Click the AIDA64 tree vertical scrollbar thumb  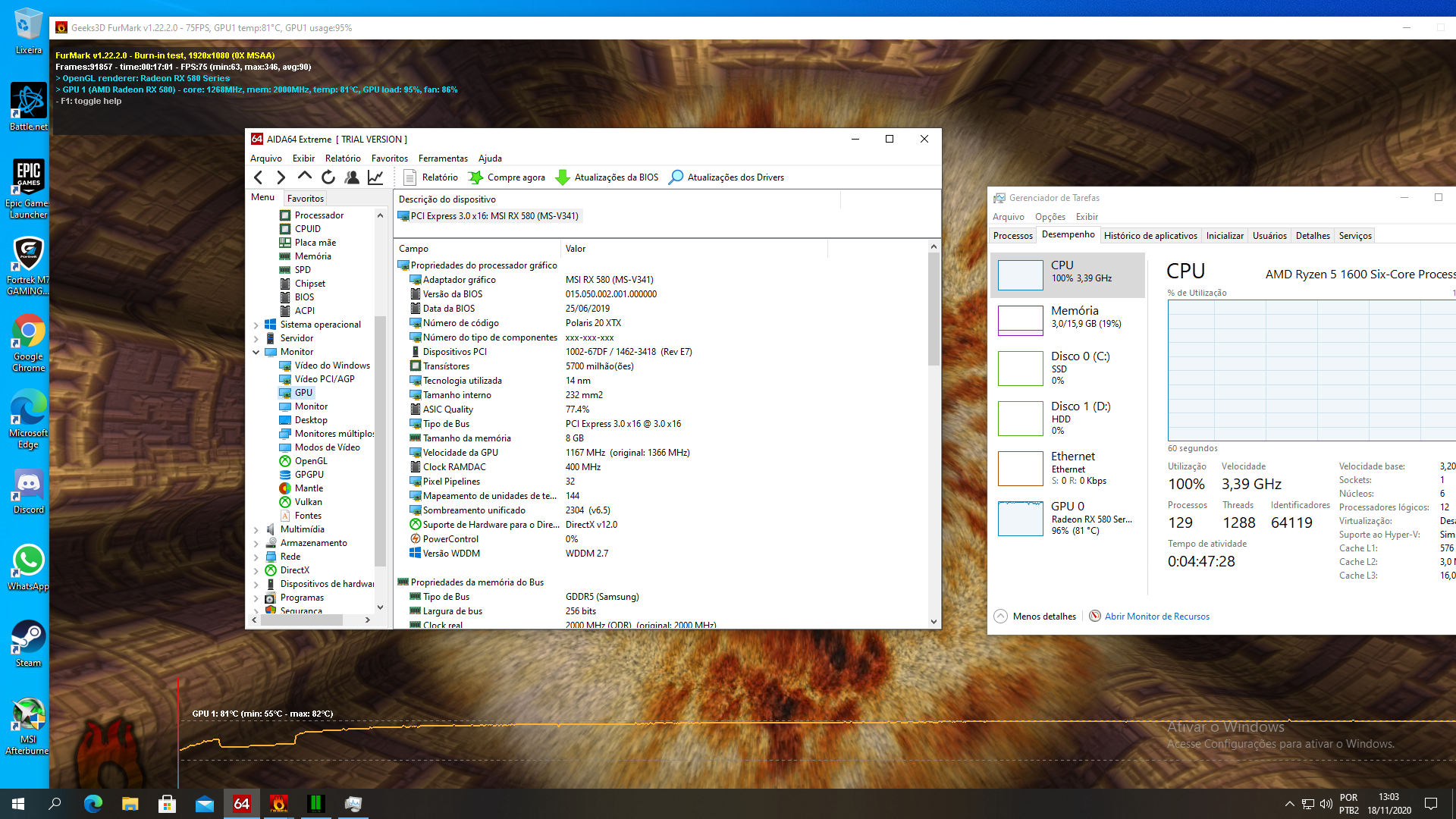point(381,440)
